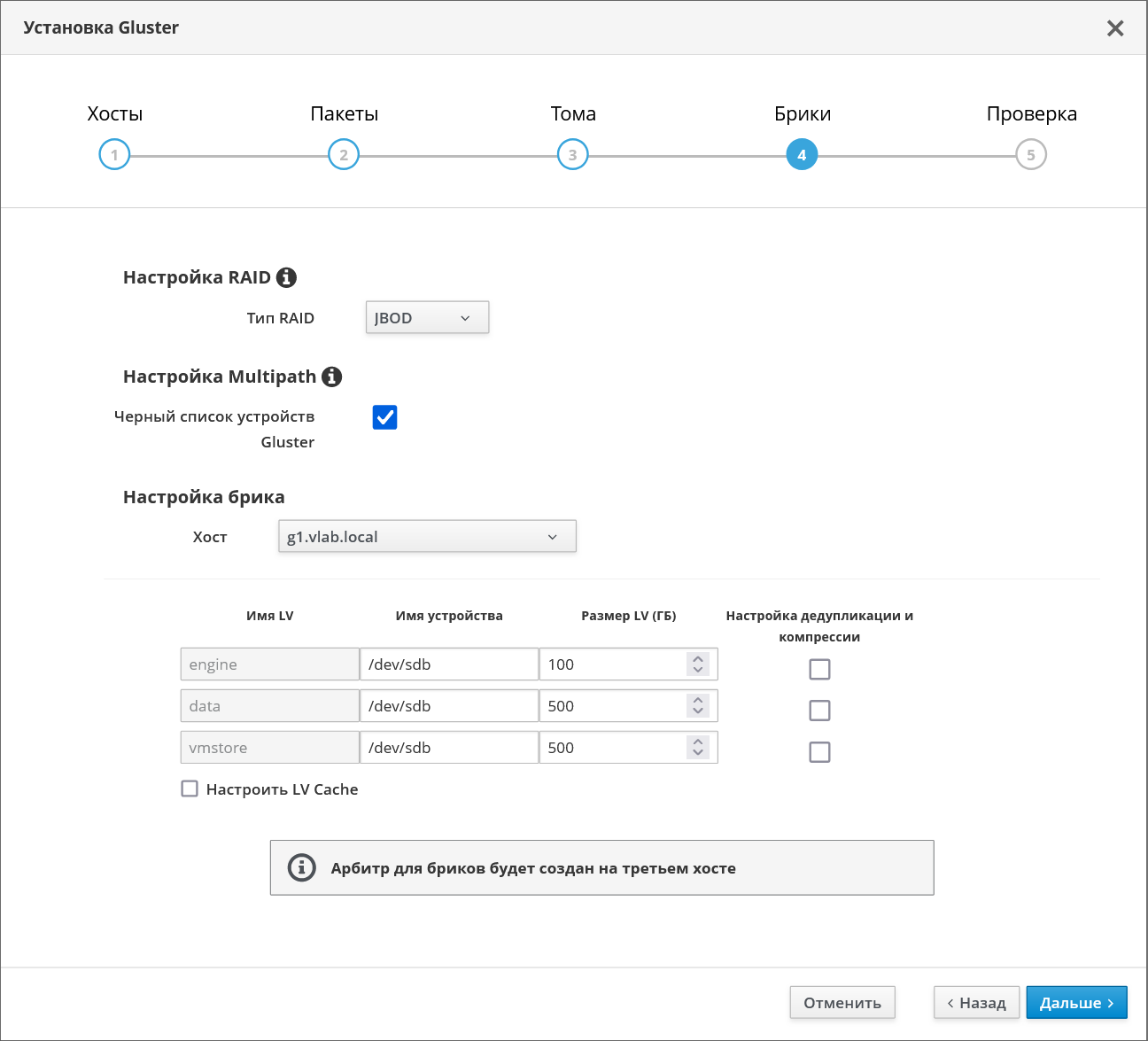Click the disabled data LV name field
The height and width of the screenshot is (1041, 1148).
(x=270, y=706)
